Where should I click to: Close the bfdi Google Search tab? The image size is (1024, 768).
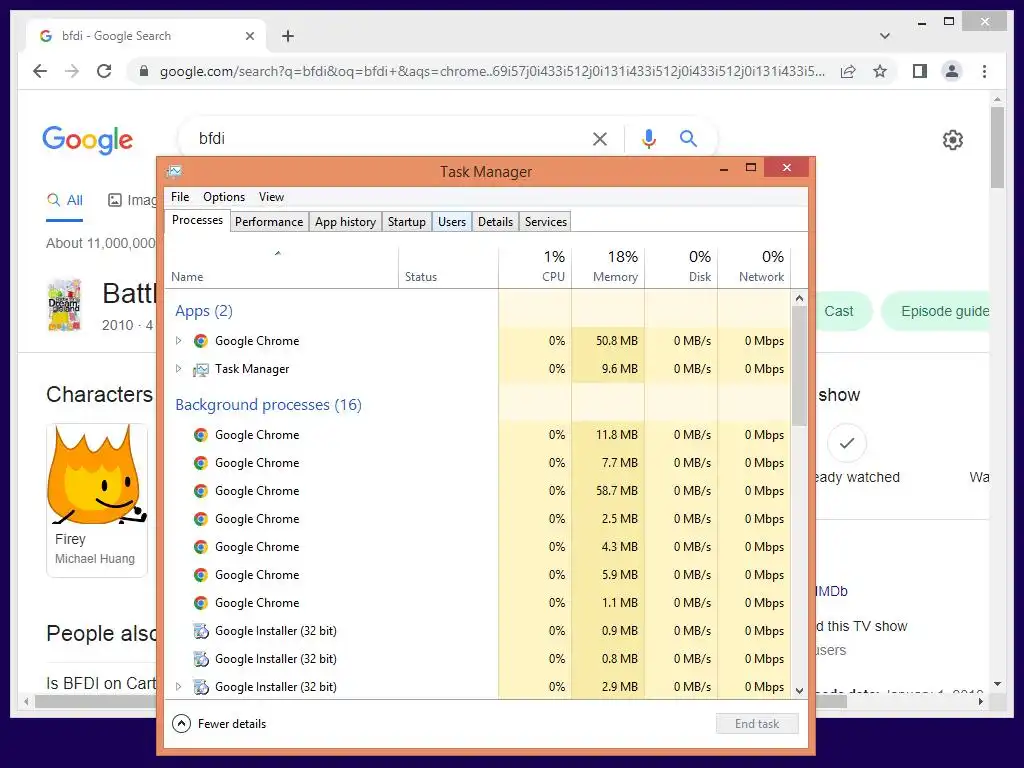point(249,36)
